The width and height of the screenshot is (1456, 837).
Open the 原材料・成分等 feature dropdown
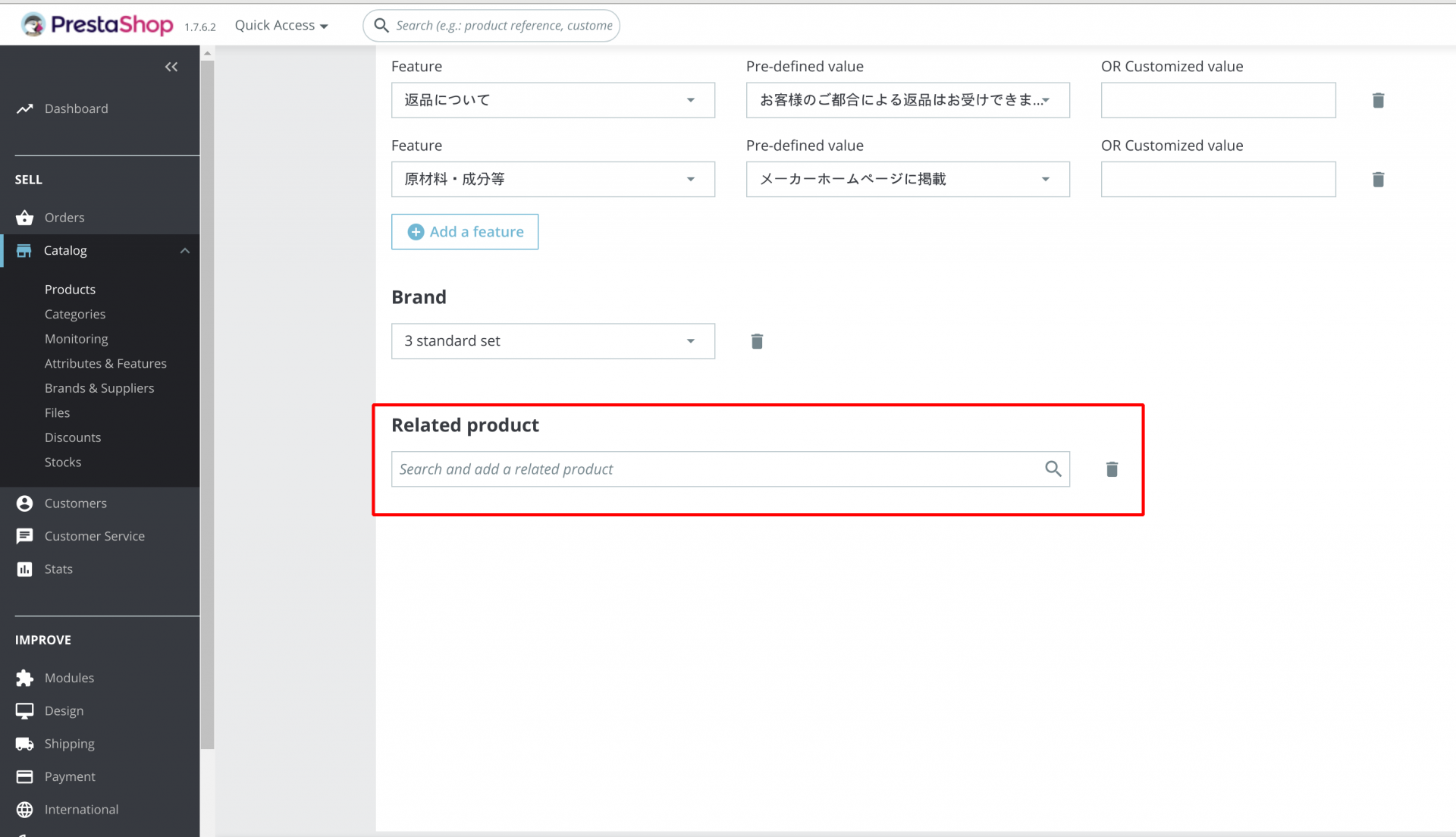(x=553, y=180)
